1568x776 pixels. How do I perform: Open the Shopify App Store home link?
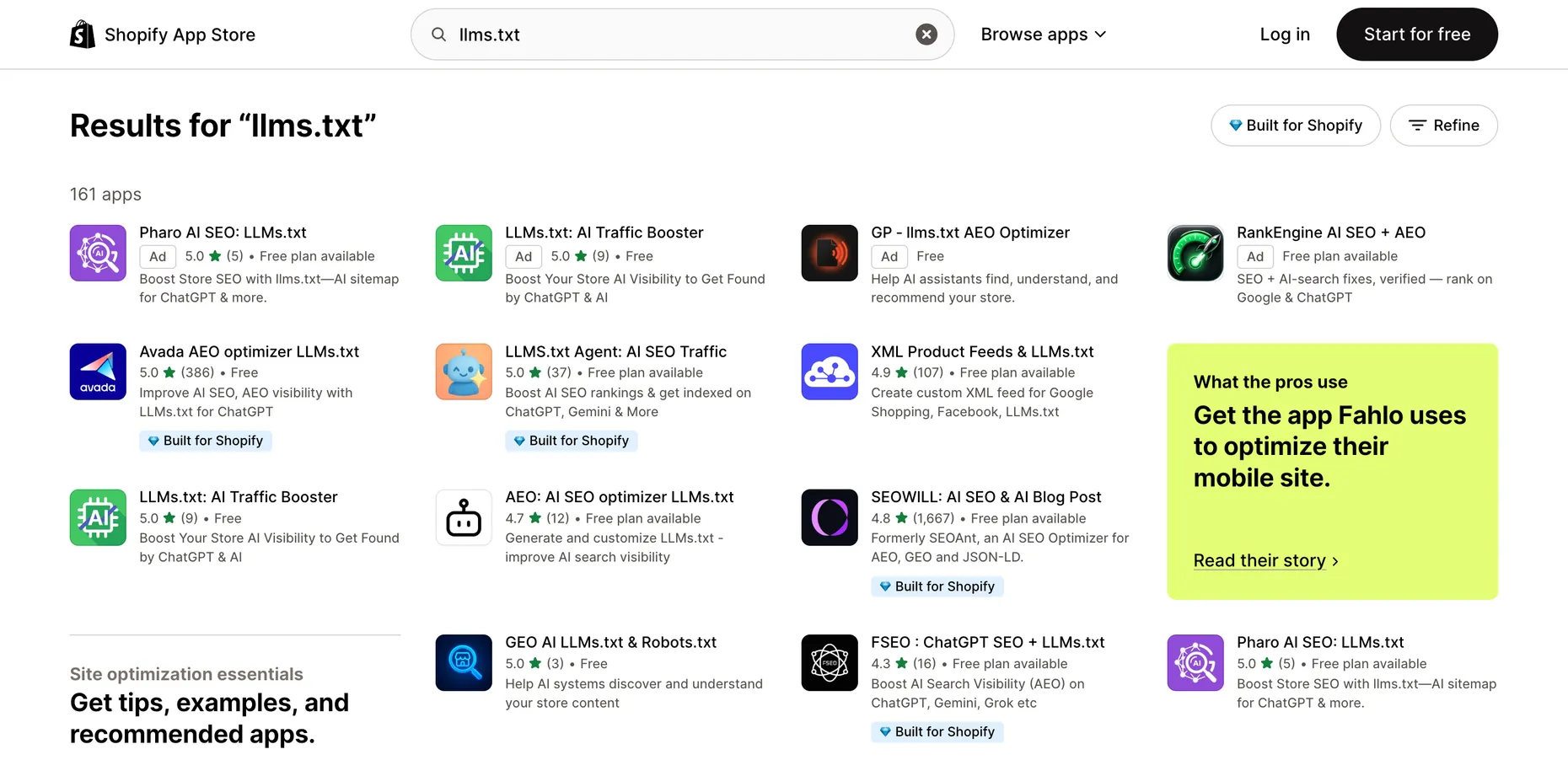(x=163, y=35)
